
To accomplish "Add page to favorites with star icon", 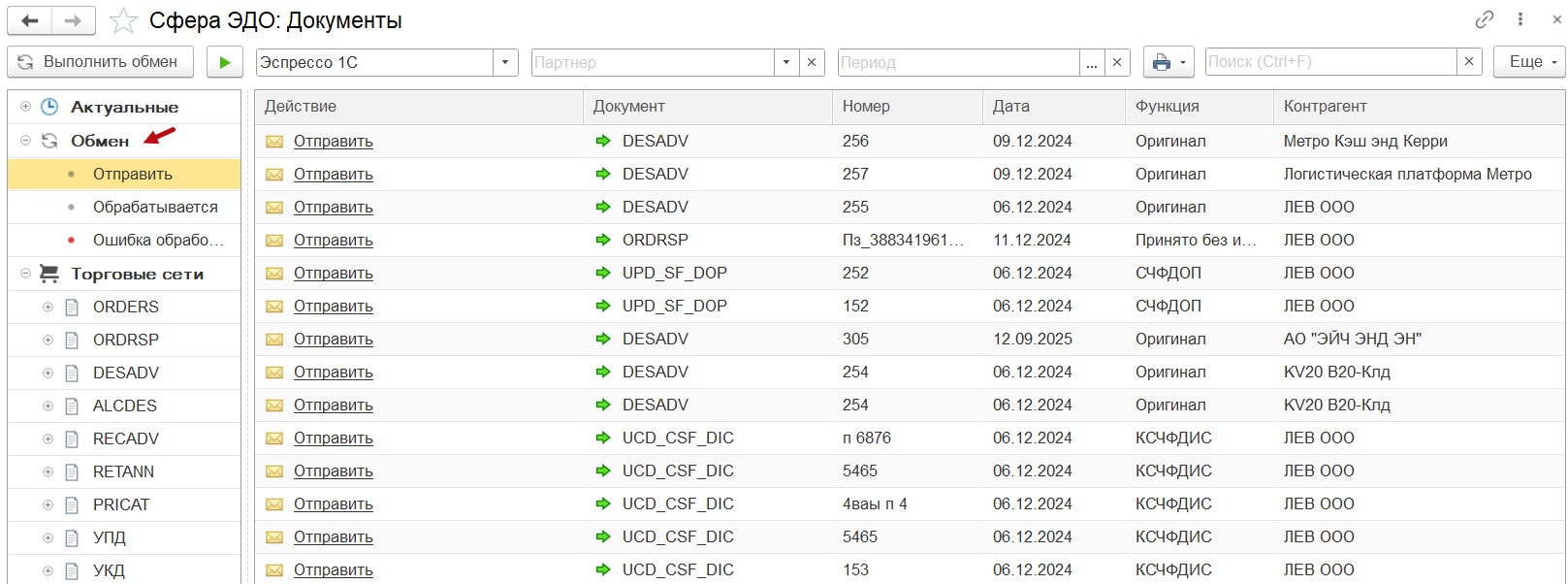I will 123,20.
